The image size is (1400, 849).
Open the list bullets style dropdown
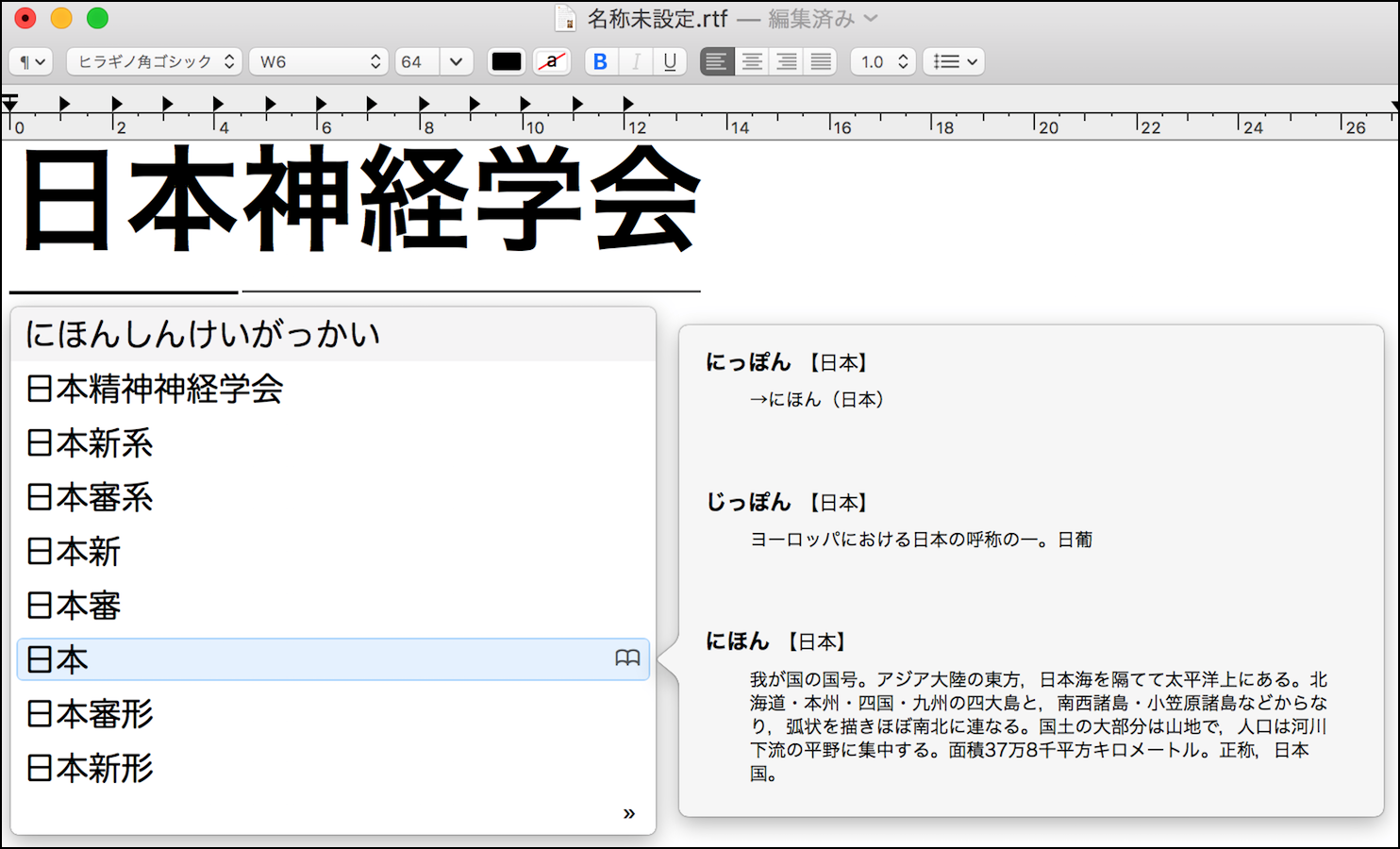tap(954, 61)
